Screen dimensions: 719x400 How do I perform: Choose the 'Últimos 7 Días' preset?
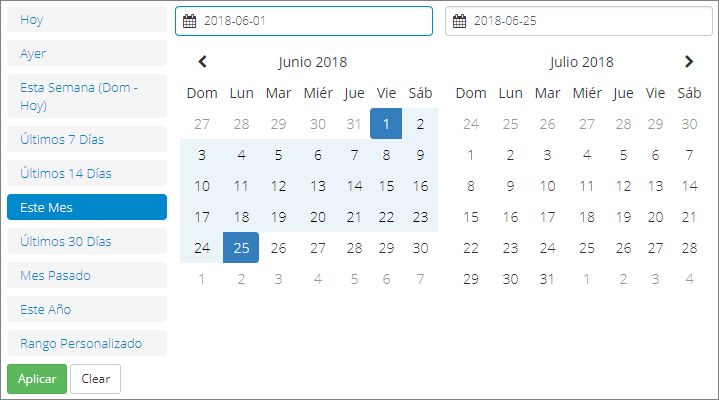coord(87,139)
